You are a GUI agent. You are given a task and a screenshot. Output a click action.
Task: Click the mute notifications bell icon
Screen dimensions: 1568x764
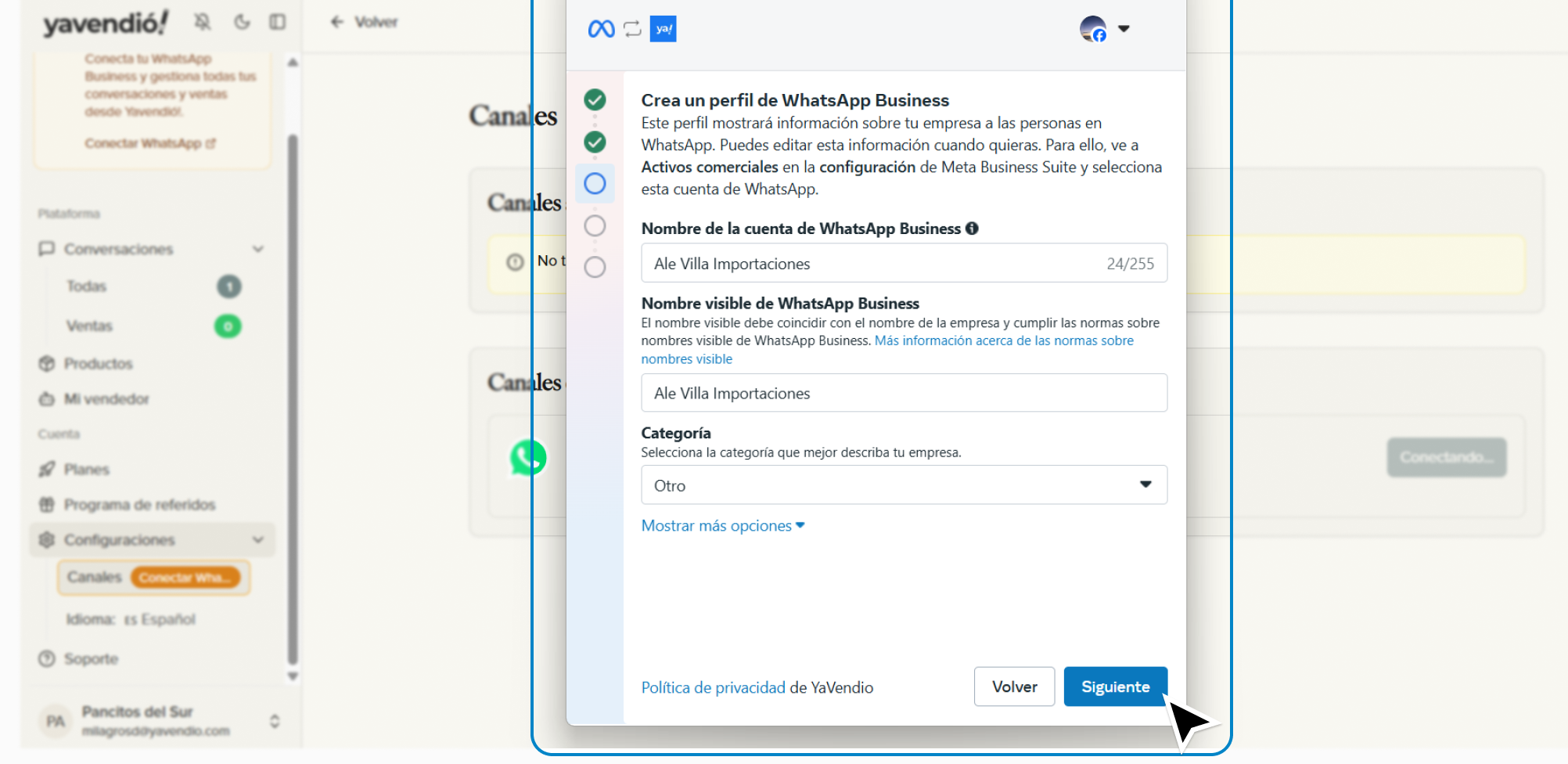click(203, 22)
